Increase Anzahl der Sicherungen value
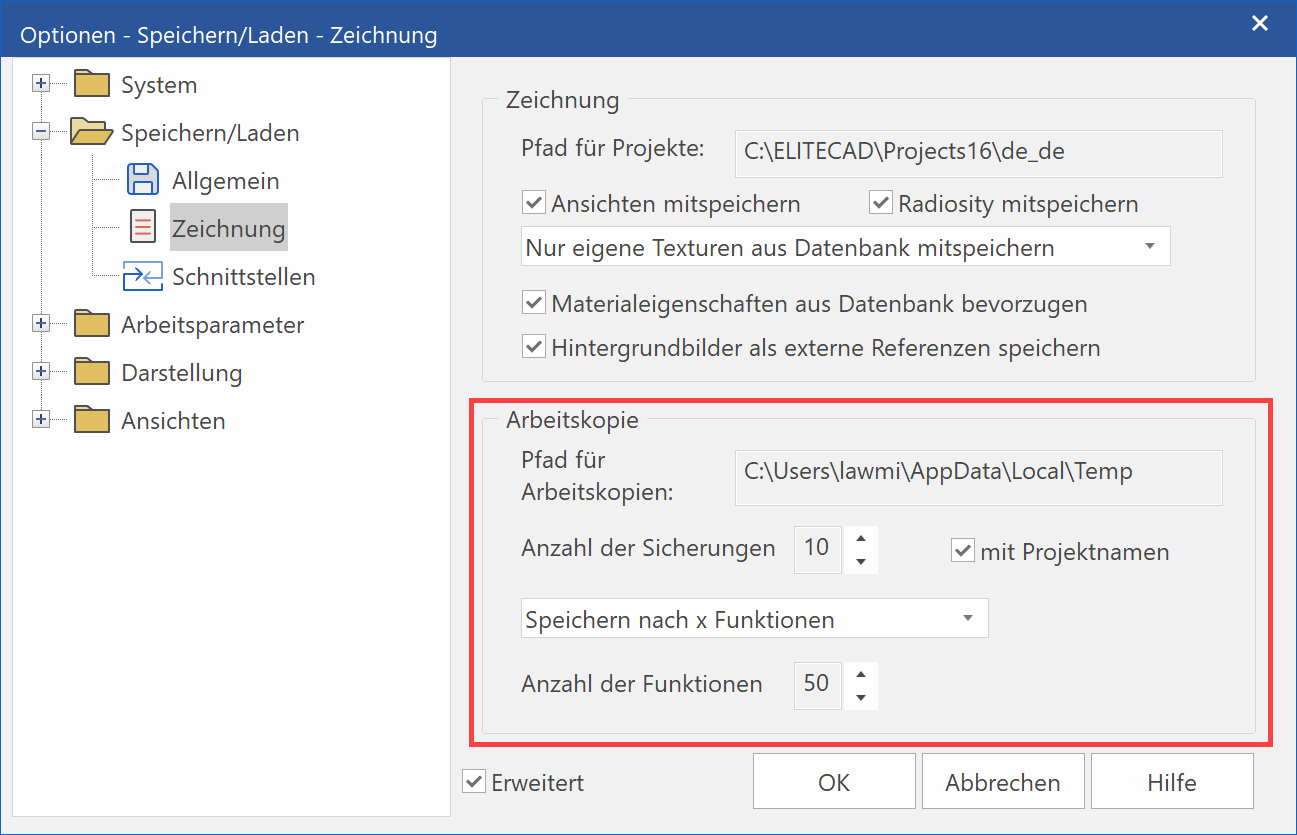Image resolution: width=1297 pixels, height=835 pixels. [860, 539]
